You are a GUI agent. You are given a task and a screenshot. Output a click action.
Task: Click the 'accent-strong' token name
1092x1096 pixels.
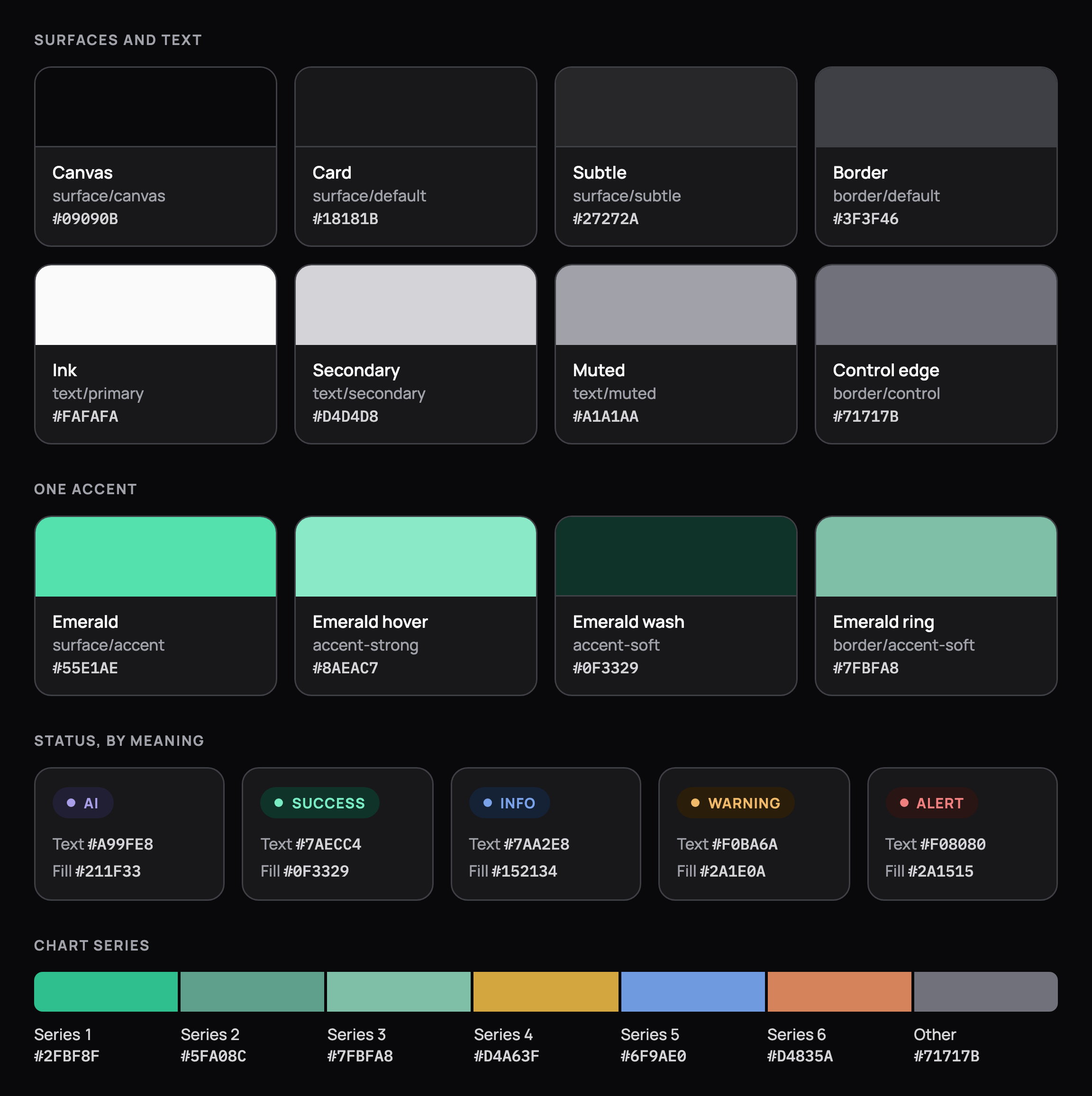(365, 645)
